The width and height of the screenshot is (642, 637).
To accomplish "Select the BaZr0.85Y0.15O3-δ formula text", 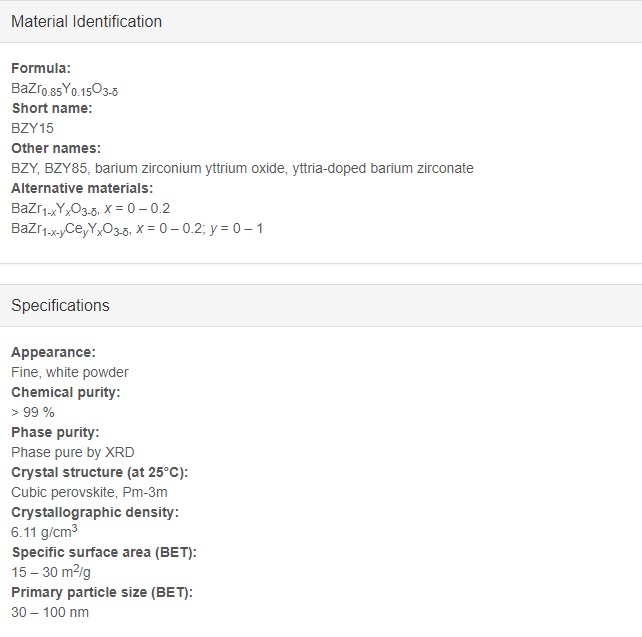I will (x=65, y=89).
